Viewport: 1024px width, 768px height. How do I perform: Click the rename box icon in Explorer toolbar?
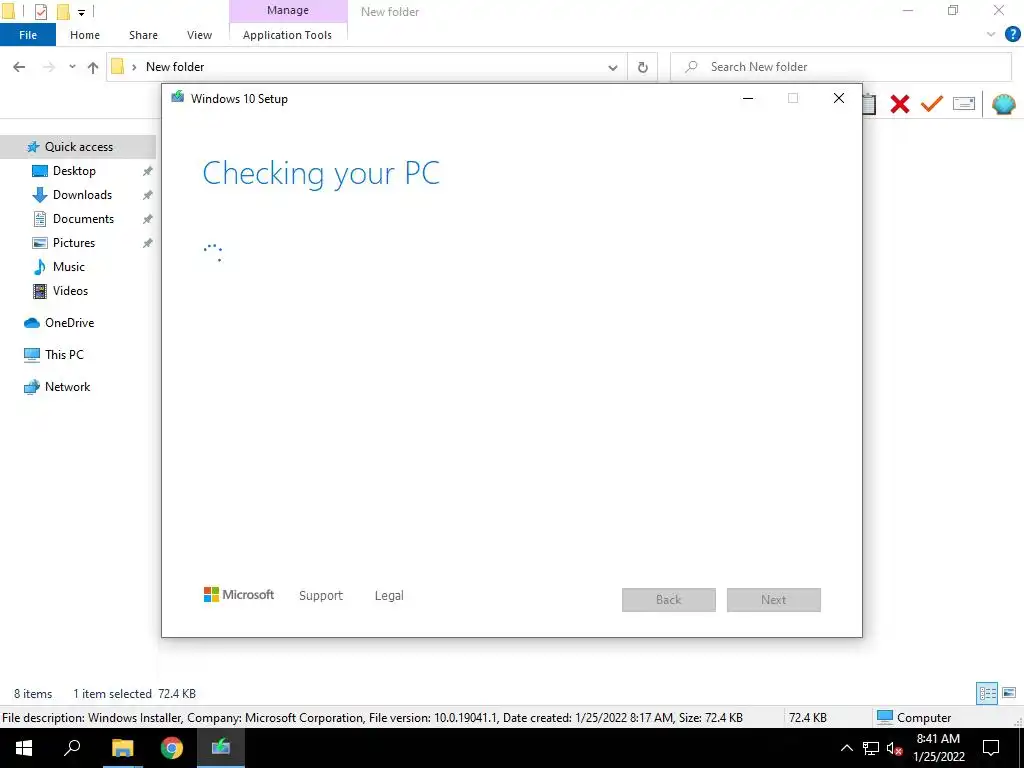963,103
